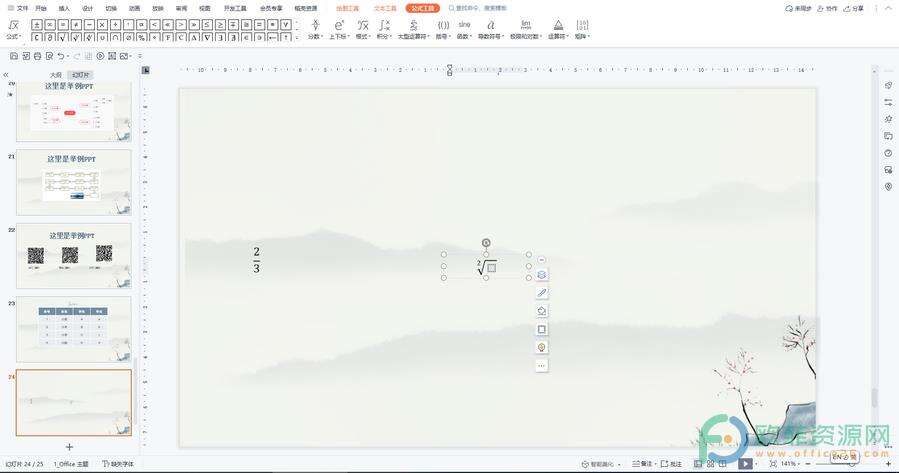Click the 矩阵 (Matrix) icon
The height and width of the screenshot is (473, 899).
(582, 24)
